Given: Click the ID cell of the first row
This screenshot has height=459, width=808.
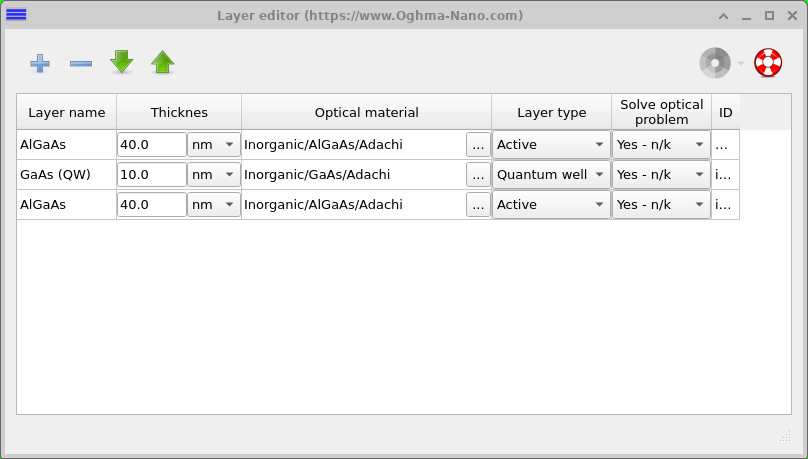Looking at the screenshot, I should click(x=726, y=145).
